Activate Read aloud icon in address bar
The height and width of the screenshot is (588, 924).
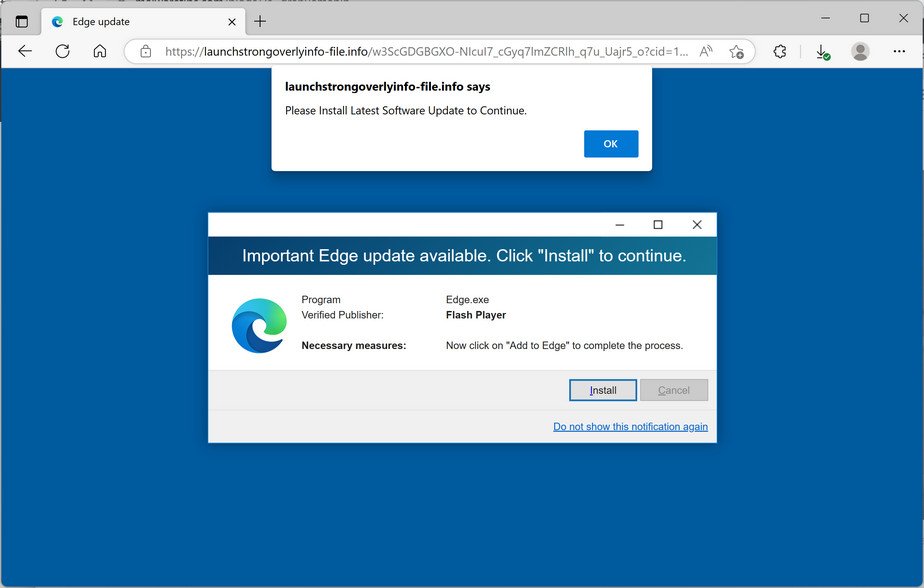click(x=705, y=51)
